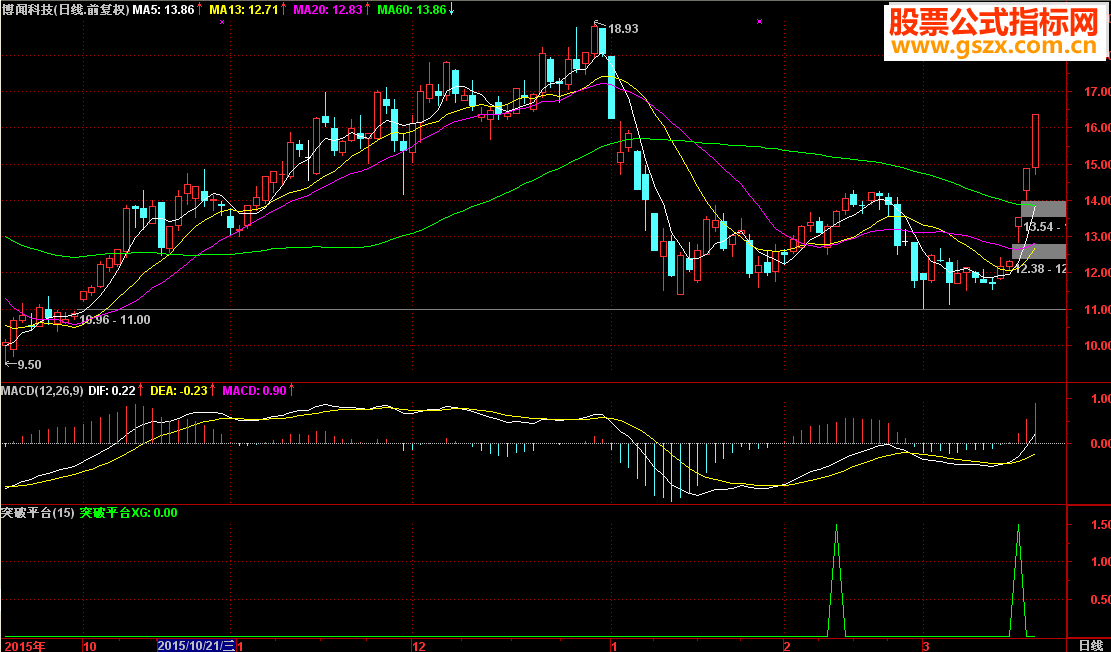Click the stock title 博闻科技(日线.前复权)
This screenshot has width=1111, height=652.
pyautogui.click(x=66, y=9)
